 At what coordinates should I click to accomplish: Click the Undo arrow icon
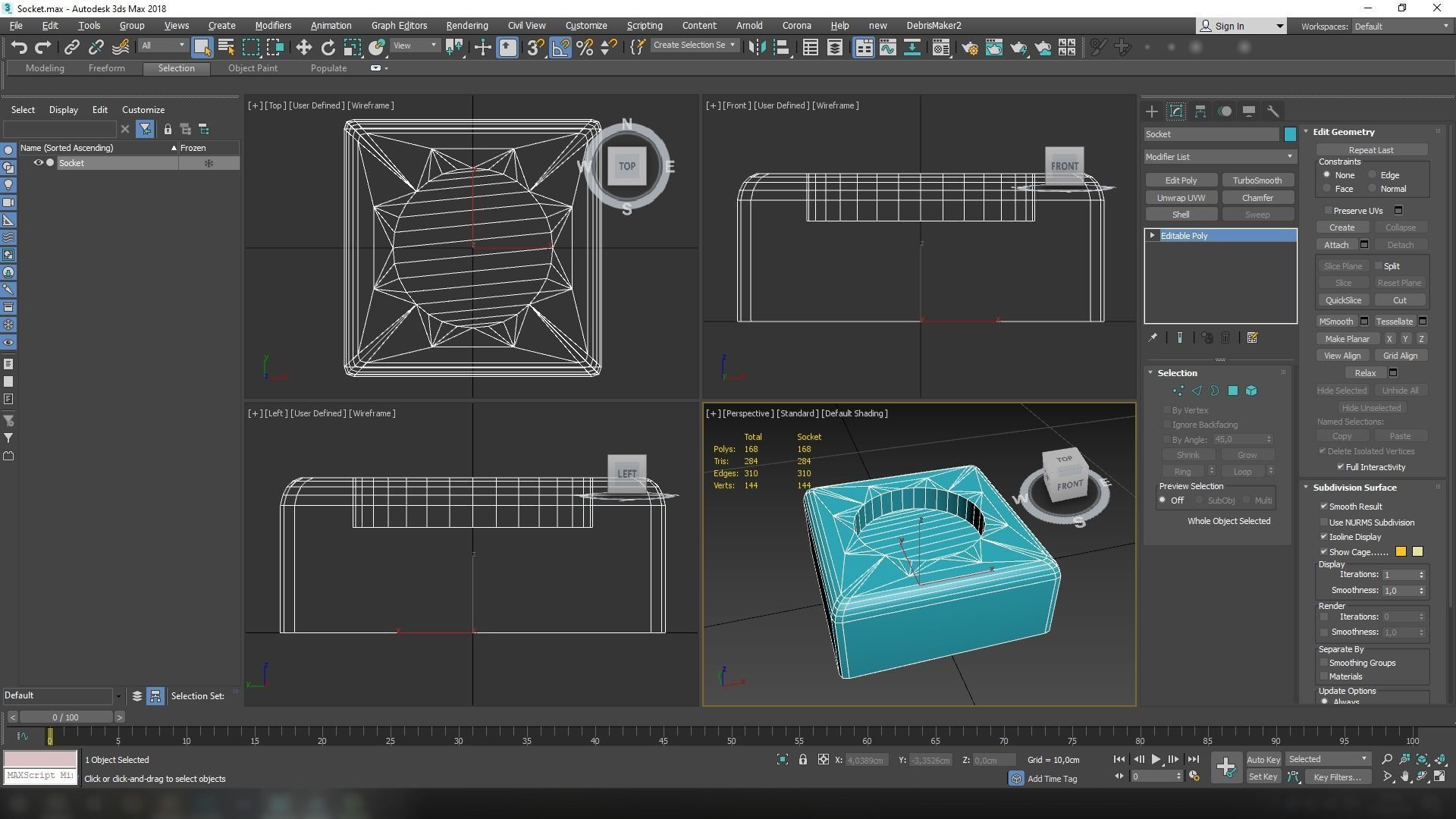click(x=19, y=47)
